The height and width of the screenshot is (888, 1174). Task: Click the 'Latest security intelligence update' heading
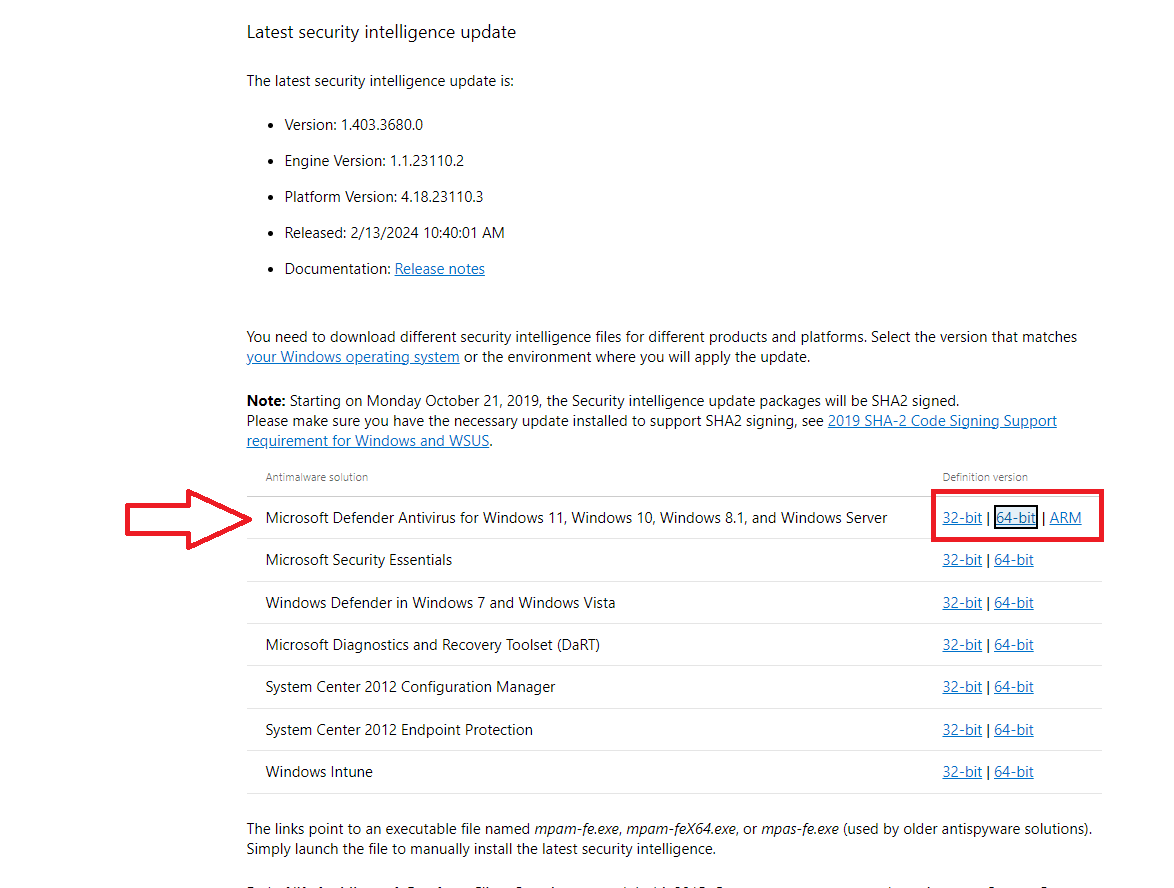pos(381,32)
